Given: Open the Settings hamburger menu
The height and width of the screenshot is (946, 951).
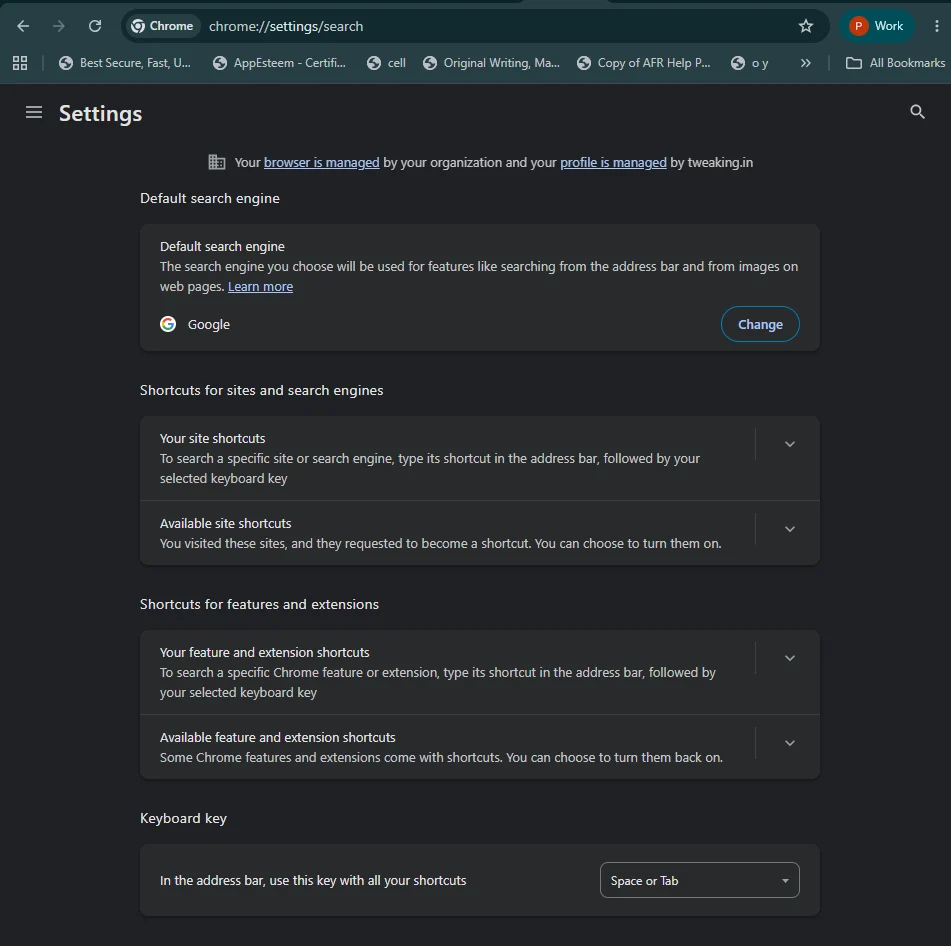Looking at the screenshot, I should [34, 113].
